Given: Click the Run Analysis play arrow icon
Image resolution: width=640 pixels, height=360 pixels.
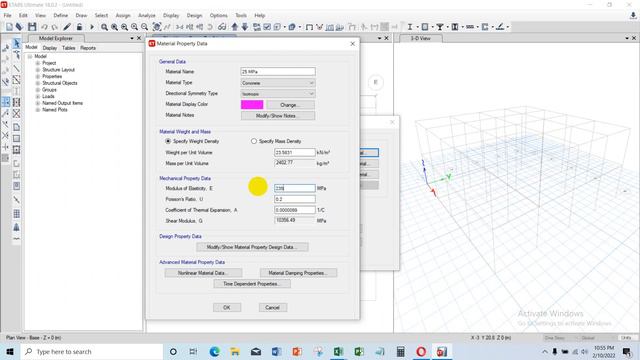Looking at the screenshot, I should coord(92,27).
